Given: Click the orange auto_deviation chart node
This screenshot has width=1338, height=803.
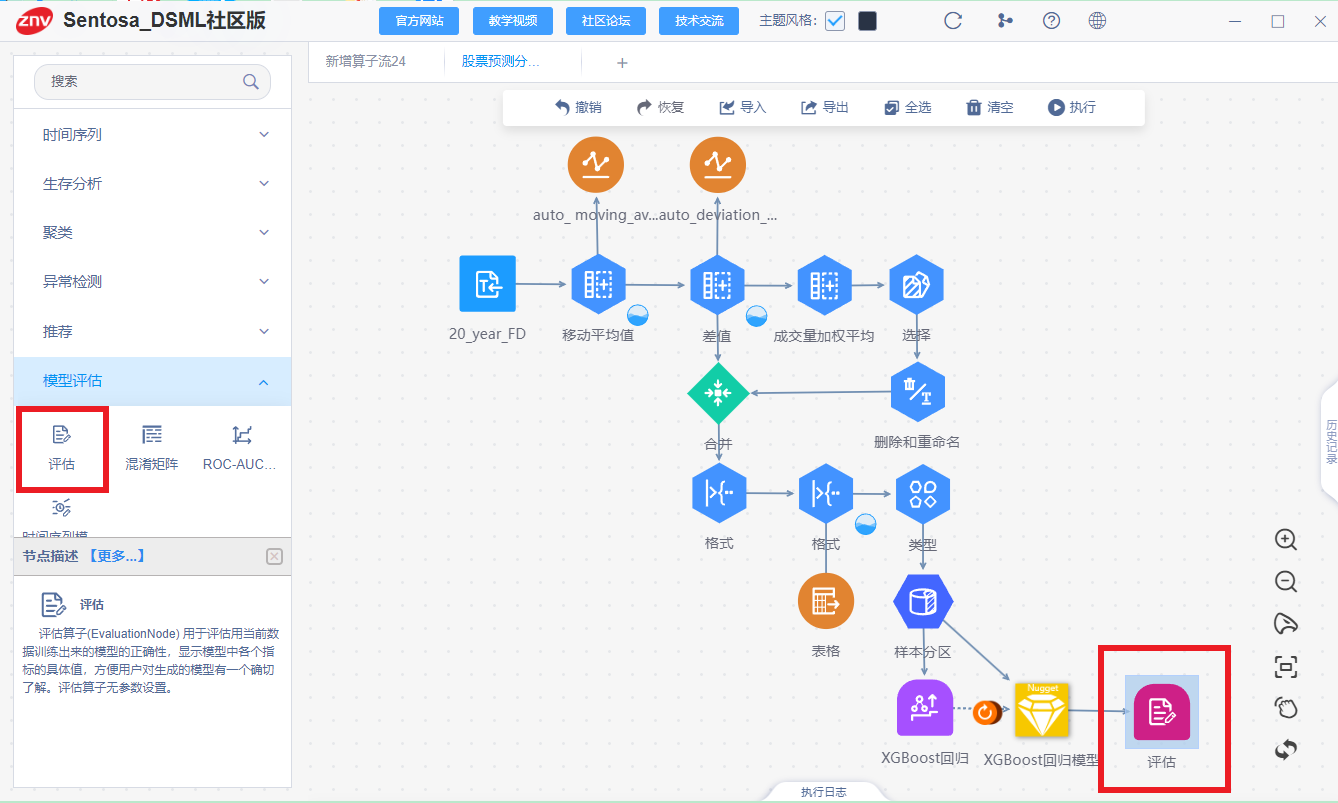Looking at the screenshot, I should 718,165.
